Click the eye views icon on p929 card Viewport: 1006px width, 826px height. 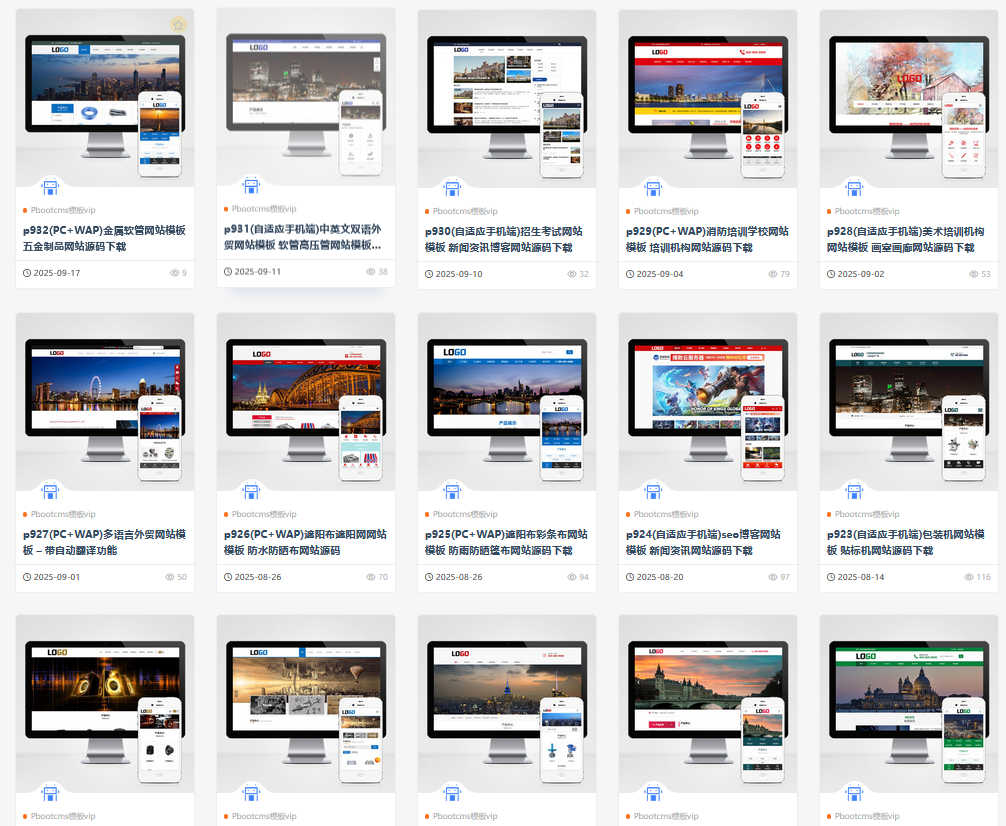point(773,274)
